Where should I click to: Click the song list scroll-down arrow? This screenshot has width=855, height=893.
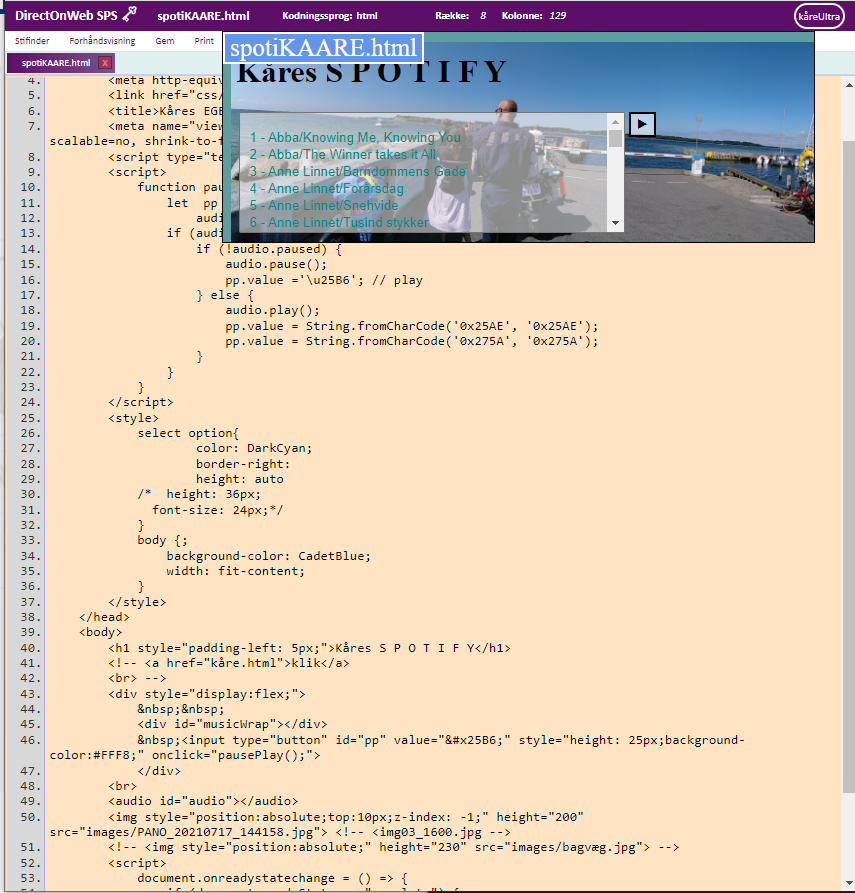click(x=615, y=223)
